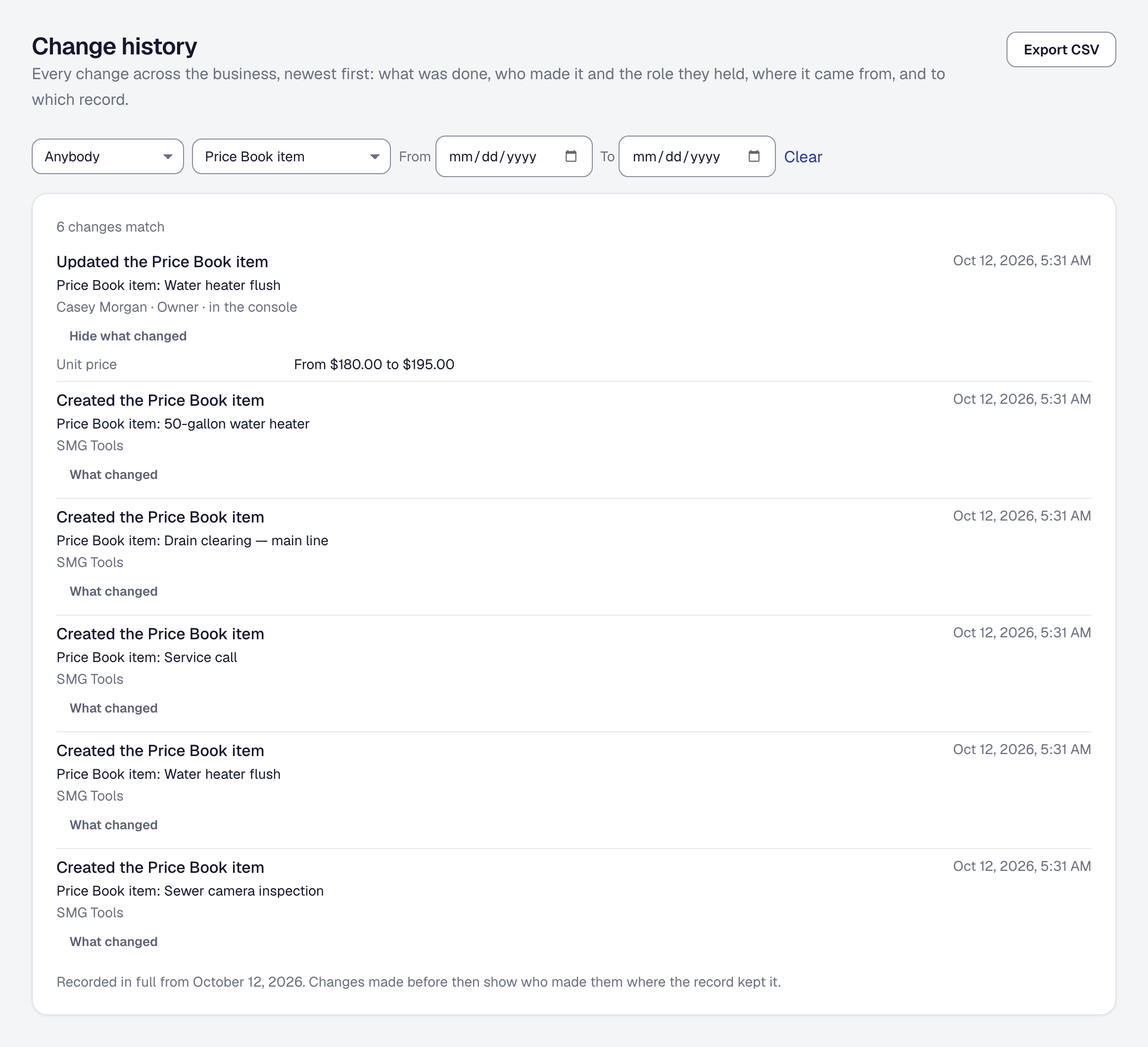Select the Updated the Price Book item heading

pos(162,261)
